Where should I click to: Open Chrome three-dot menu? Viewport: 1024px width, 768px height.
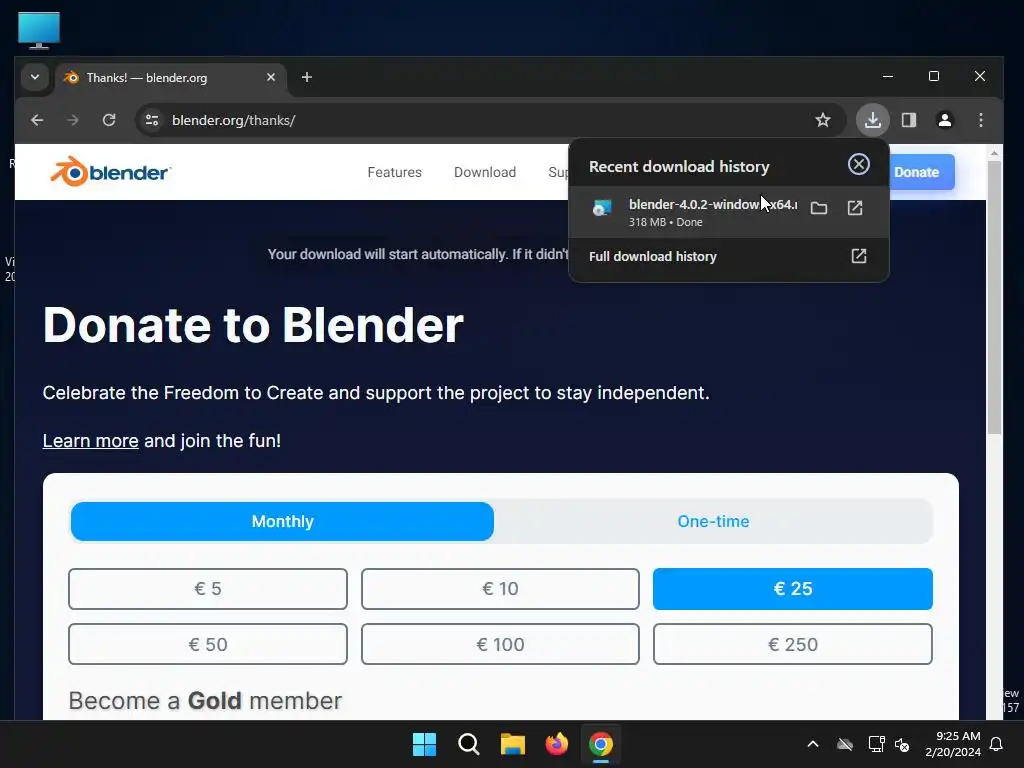coord(981,120)
